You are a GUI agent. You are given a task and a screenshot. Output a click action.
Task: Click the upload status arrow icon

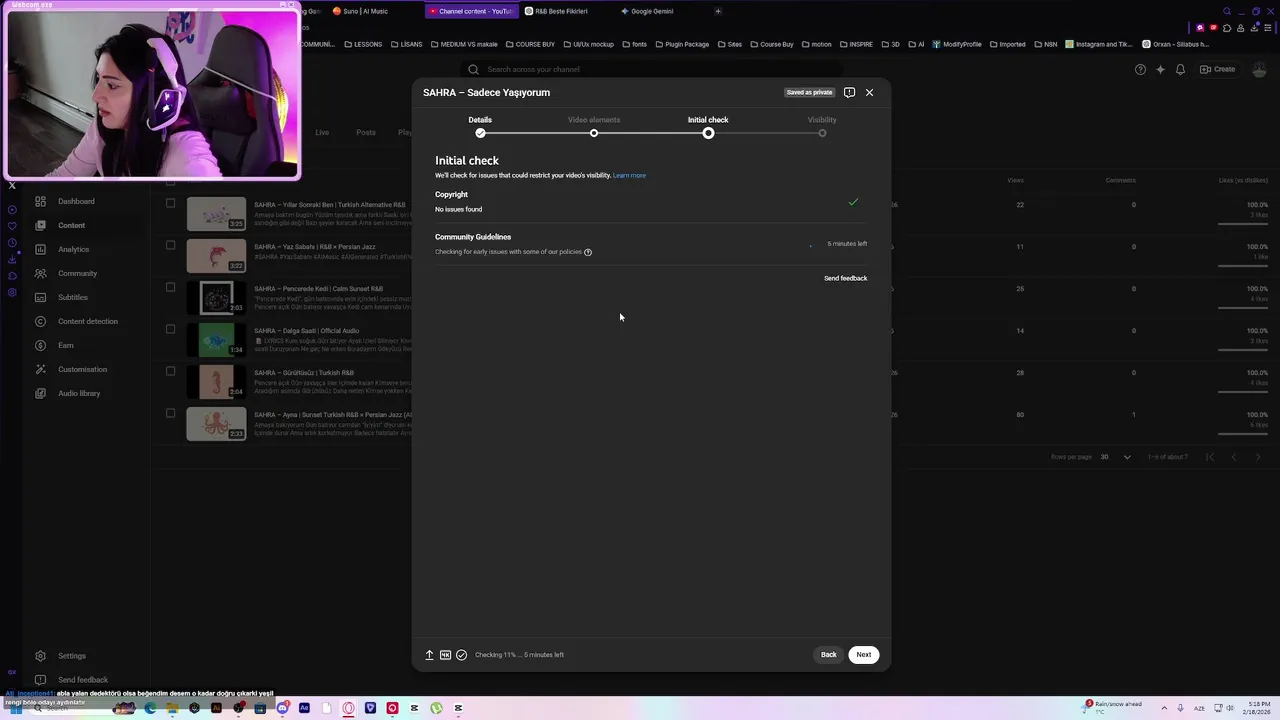click(429, 655)
